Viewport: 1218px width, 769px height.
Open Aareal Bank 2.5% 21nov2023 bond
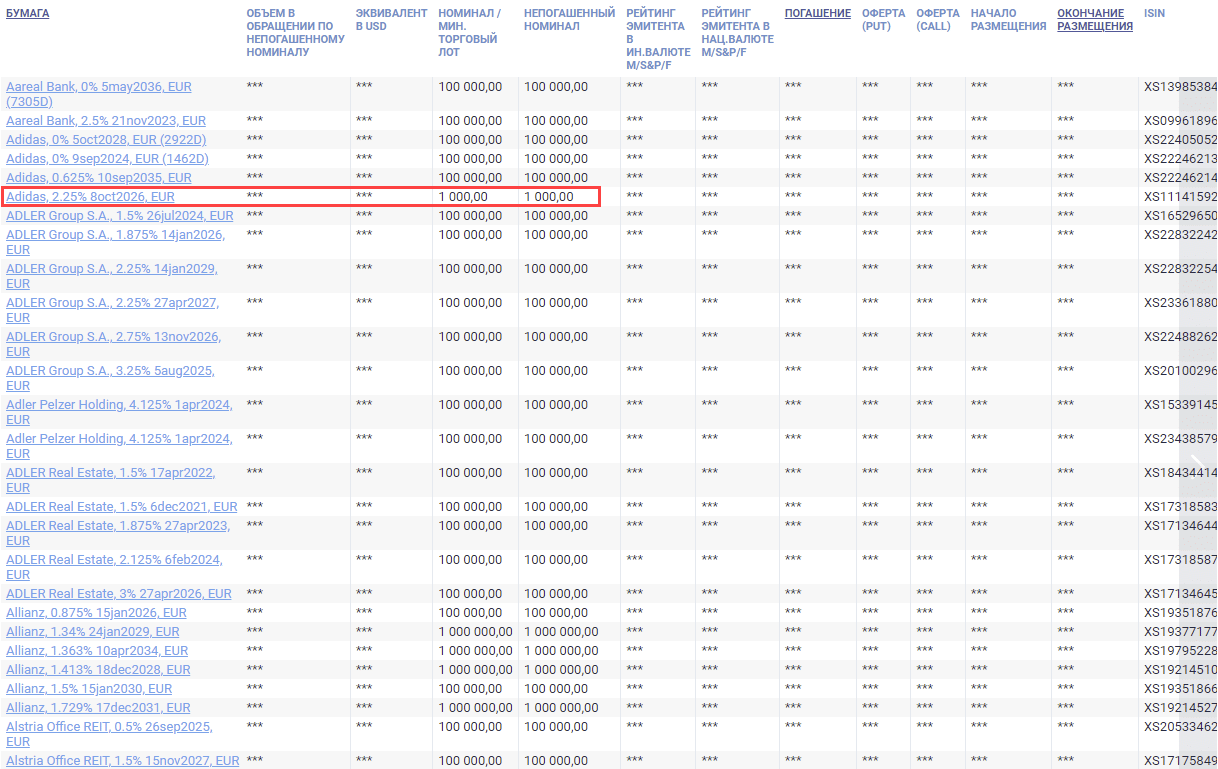click(106, 121)
